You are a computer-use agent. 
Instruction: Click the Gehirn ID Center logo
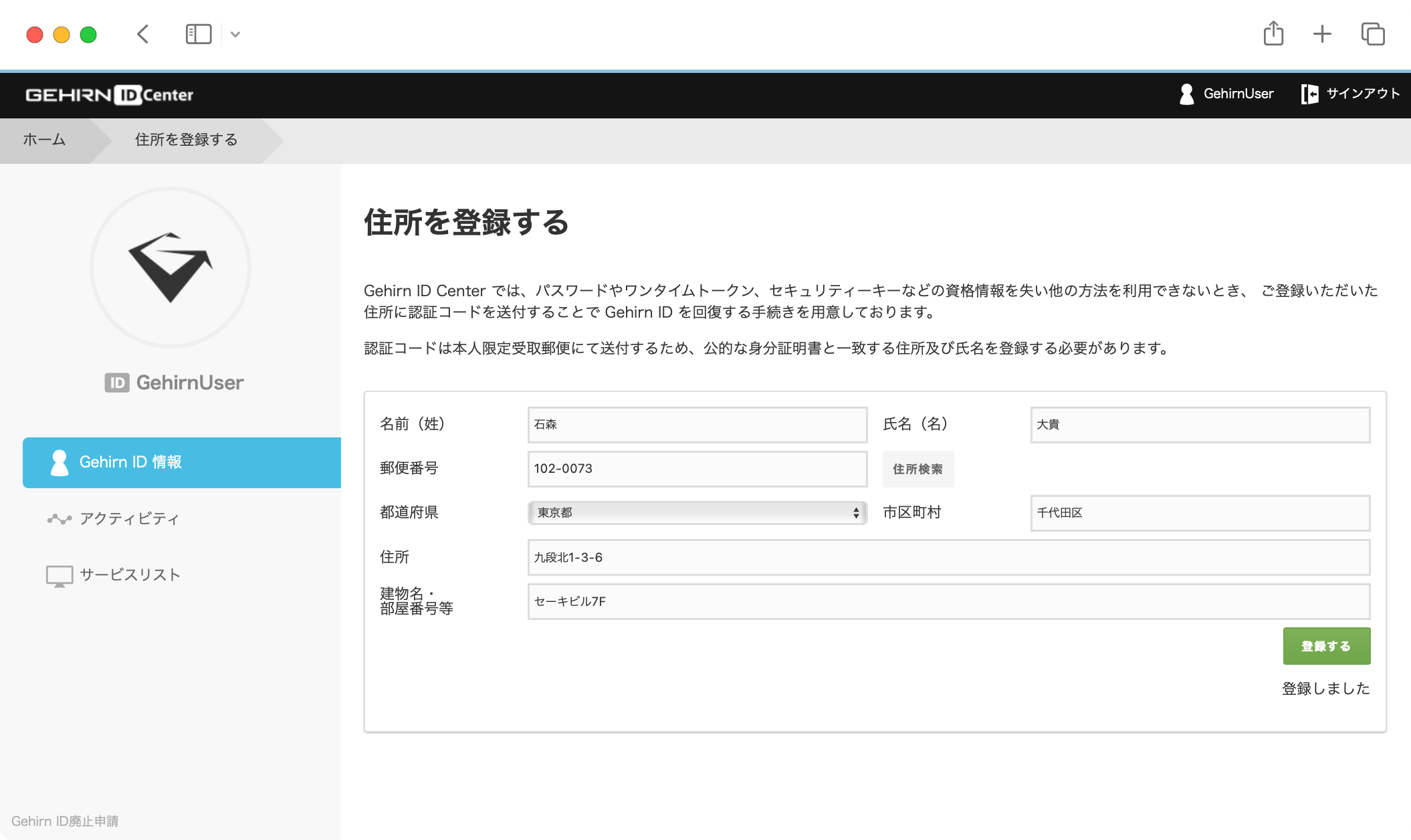point(109,95)
